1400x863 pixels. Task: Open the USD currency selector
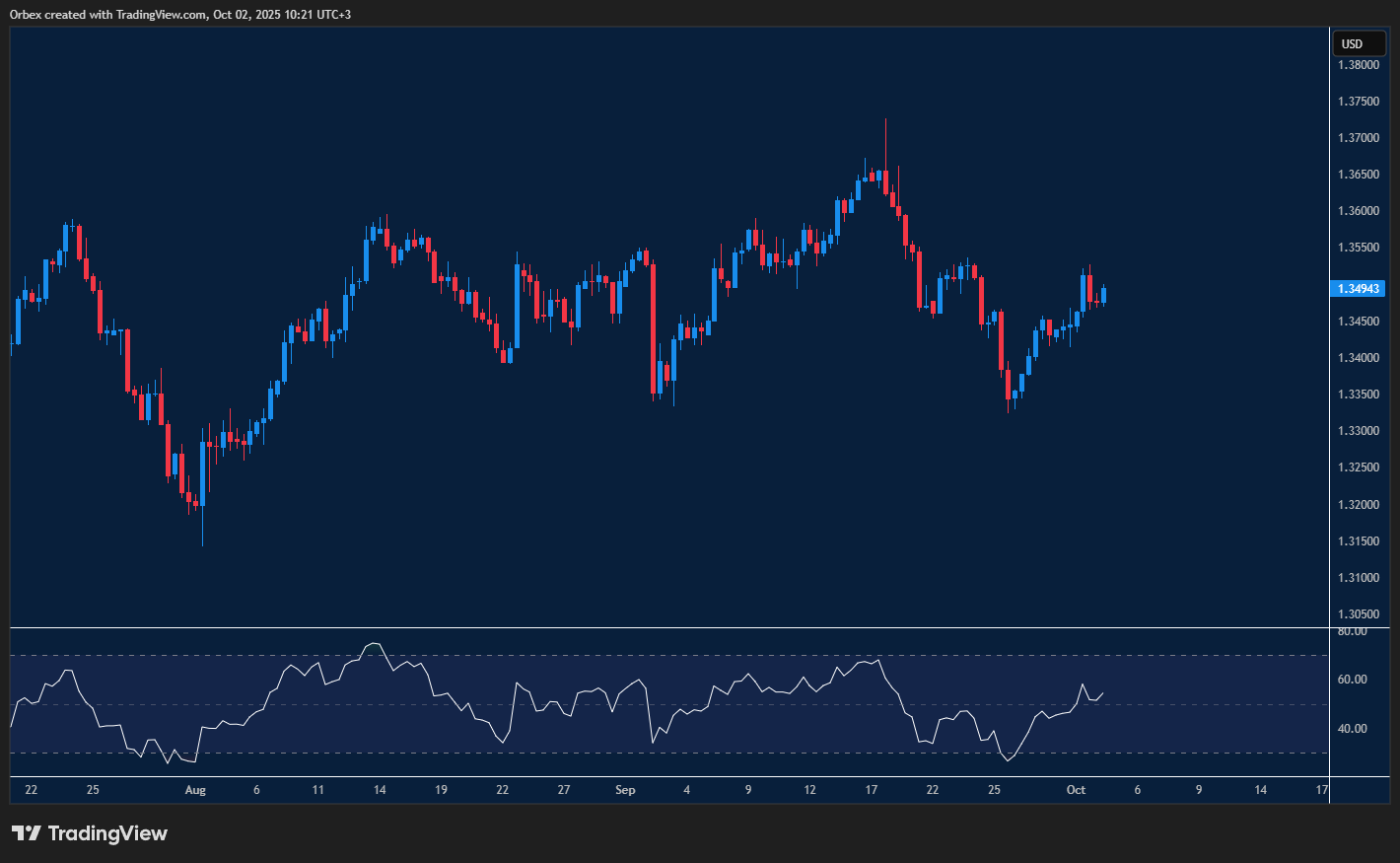(x=1359, y=44)
